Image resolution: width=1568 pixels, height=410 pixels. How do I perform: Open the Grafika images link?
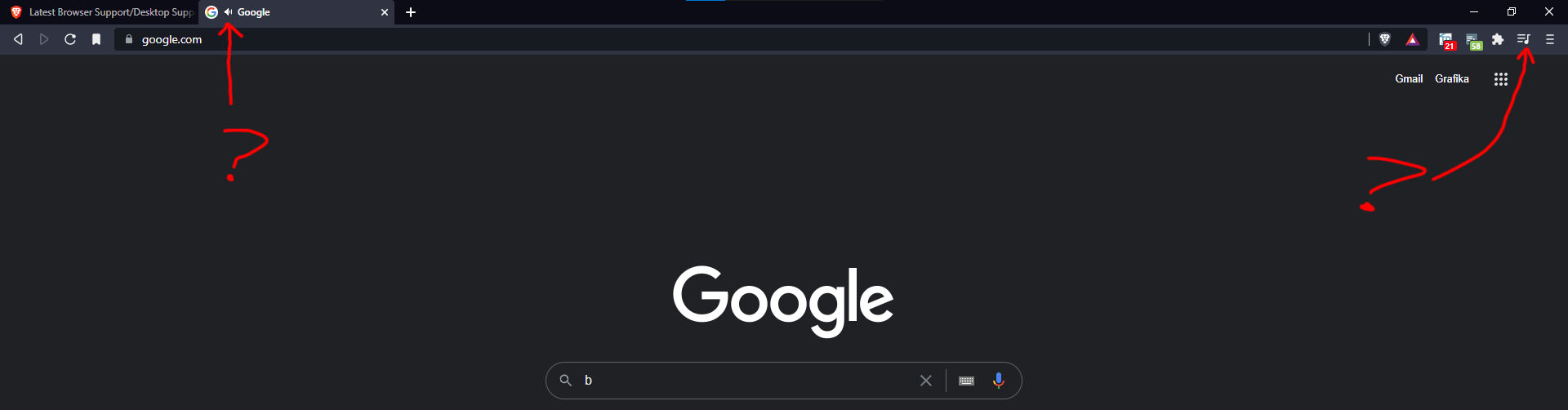[1452, 79]
